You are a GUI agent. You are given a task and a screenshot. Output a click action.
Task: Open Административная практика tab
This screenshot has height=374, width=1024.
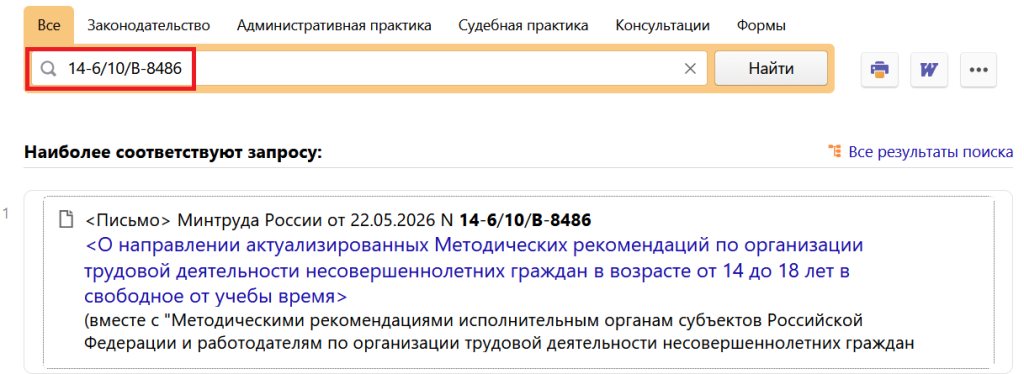(x=334, y=25)
